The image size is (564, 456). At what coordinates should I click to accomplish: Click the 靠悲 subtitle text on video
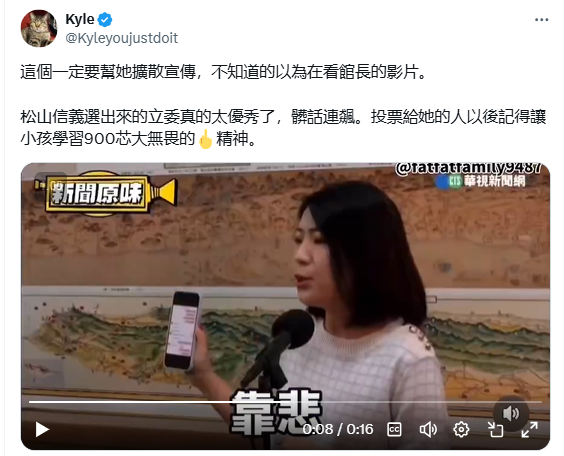276,411
